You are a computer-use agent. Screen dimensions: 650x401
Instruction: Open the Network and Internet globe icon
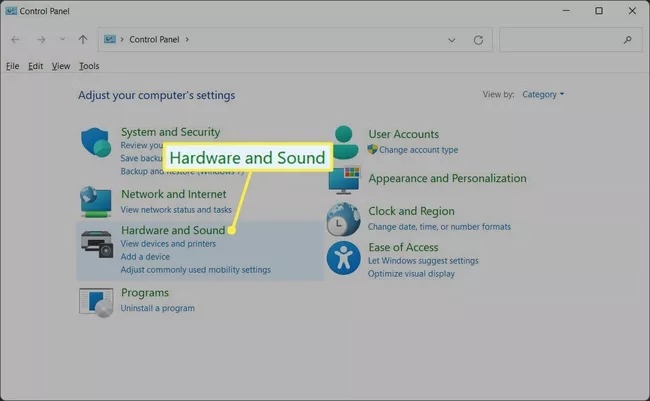(x=96, y=202)
